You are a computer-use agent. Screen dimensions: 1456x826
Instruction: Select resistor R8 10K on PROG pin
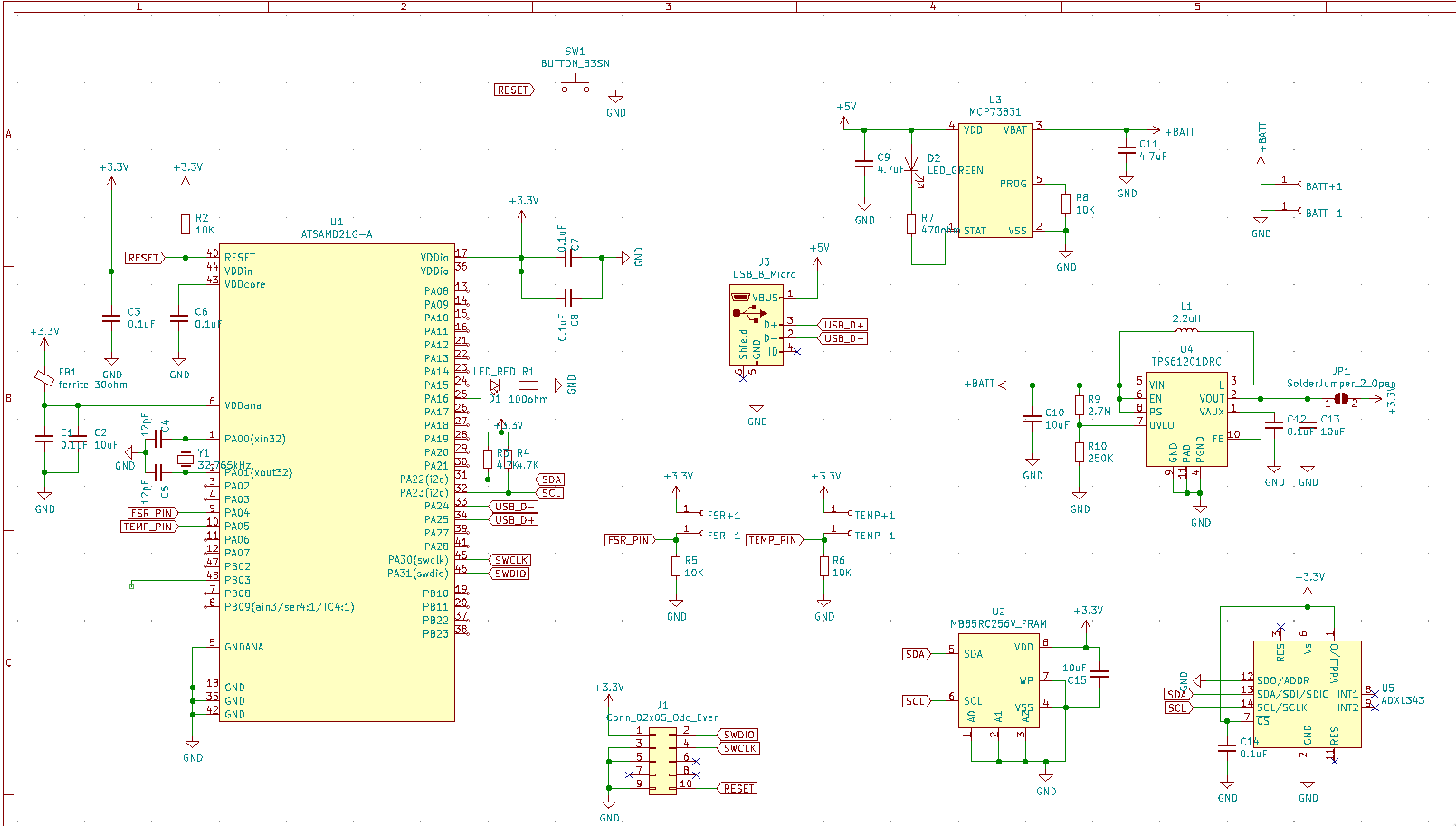tap(1066, 204)
